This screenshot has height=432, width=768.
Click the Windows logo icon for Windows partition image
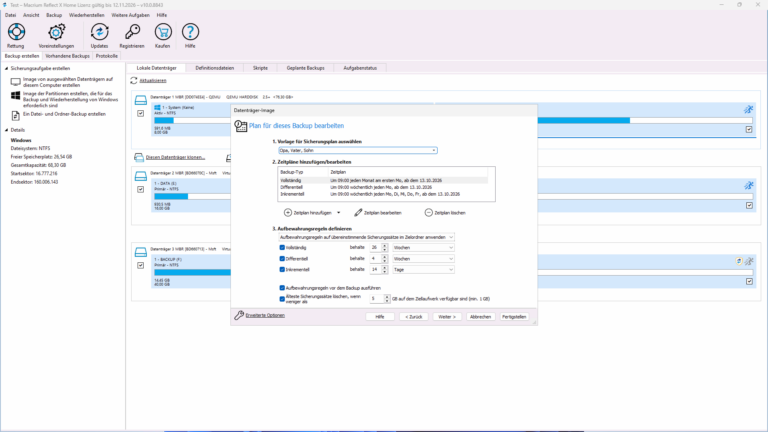click(16, 96)
